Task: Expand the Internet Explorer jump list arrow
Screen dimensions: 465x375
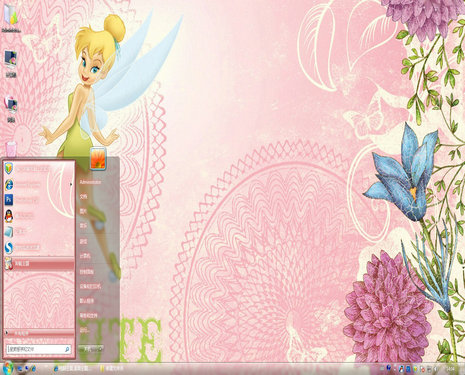Action: click(71, 184)
